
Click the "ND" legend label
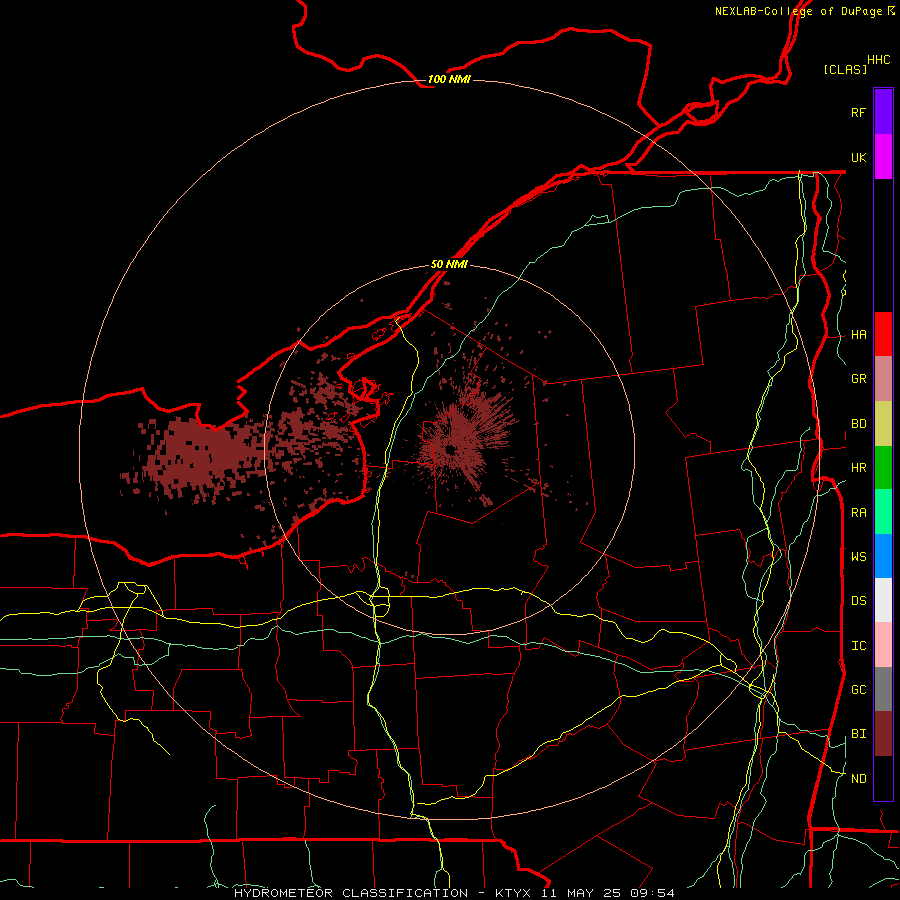click(858, 778)
